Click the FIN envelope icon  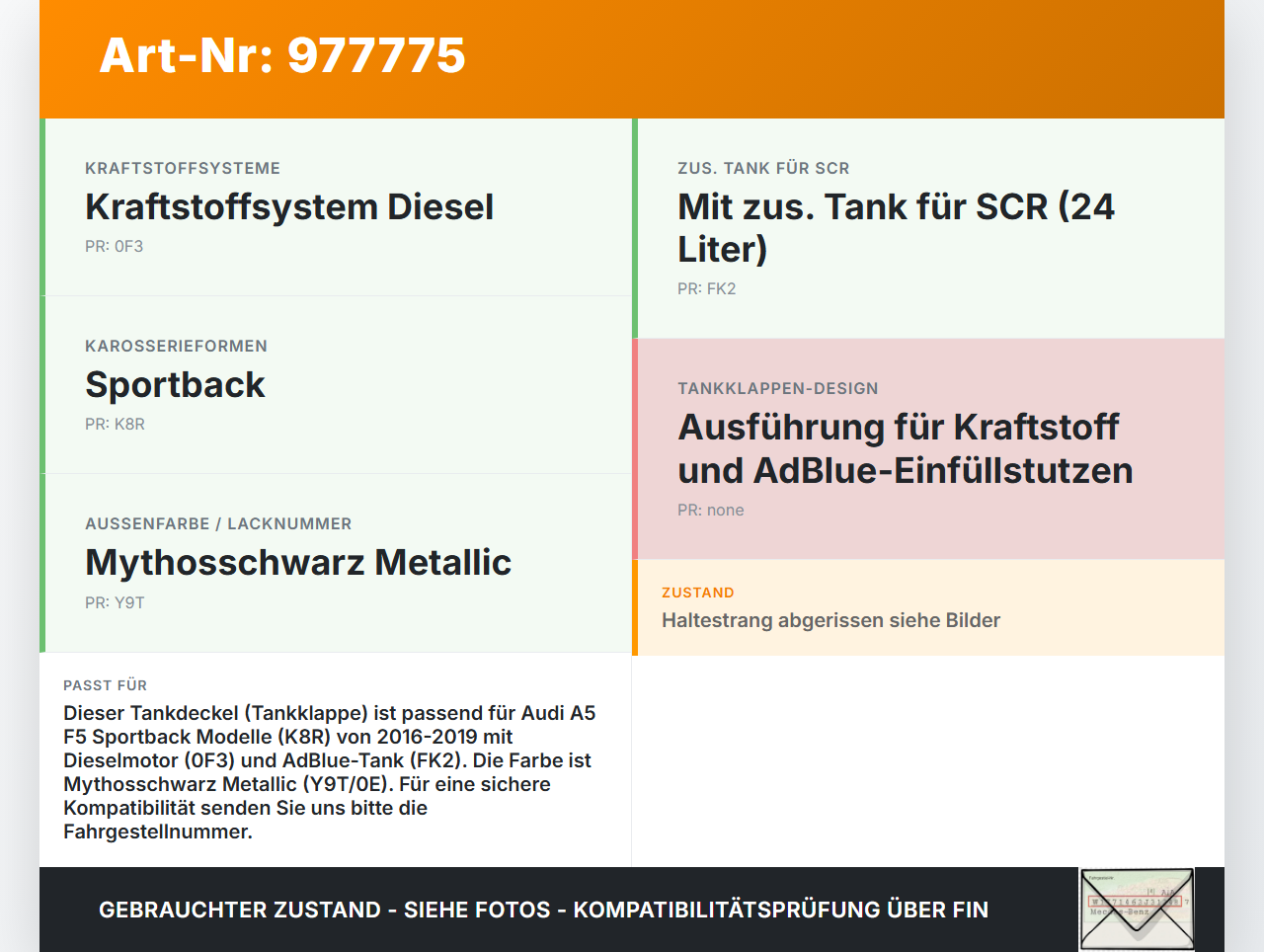click(x=1137, y=908)
